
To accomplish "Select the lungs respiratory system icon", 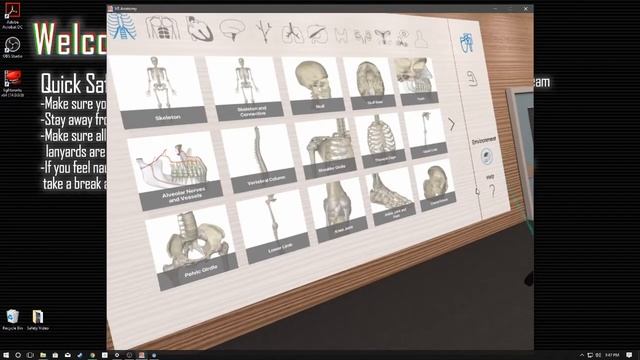I will tap(292, 33).
